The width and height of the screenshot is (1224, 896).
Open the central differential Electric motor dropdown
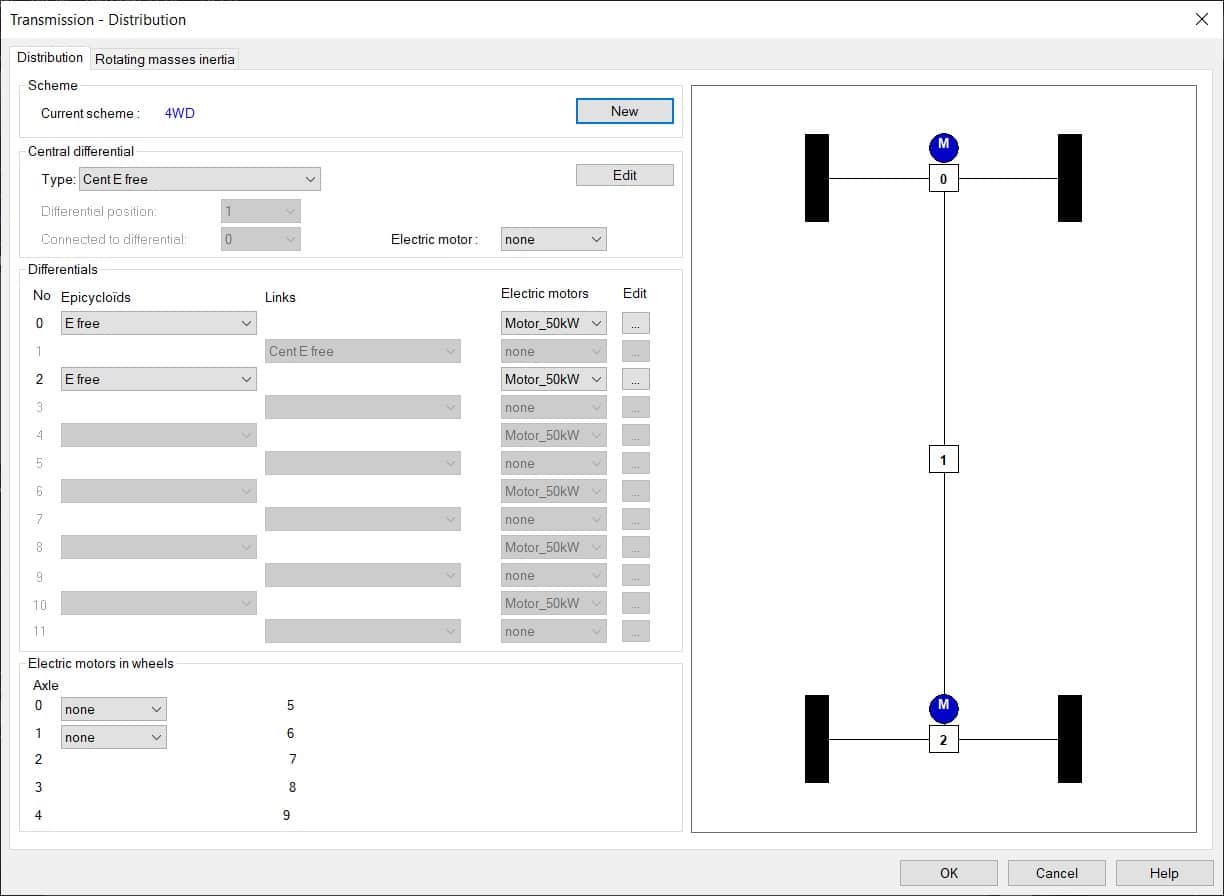point(553,239)
